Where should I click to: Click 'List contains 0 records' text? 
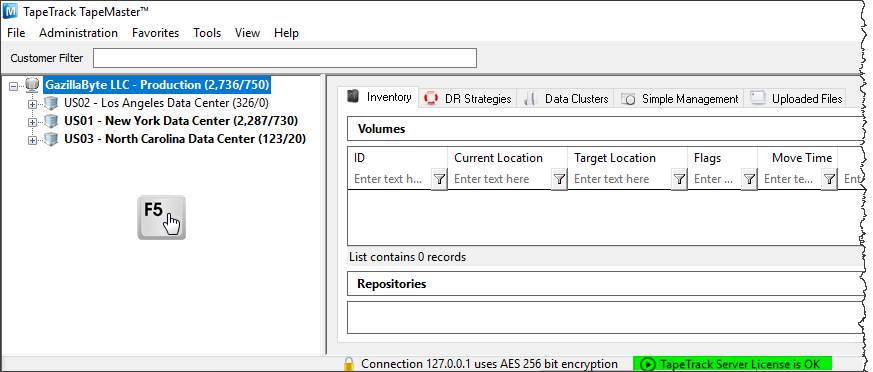408,257
